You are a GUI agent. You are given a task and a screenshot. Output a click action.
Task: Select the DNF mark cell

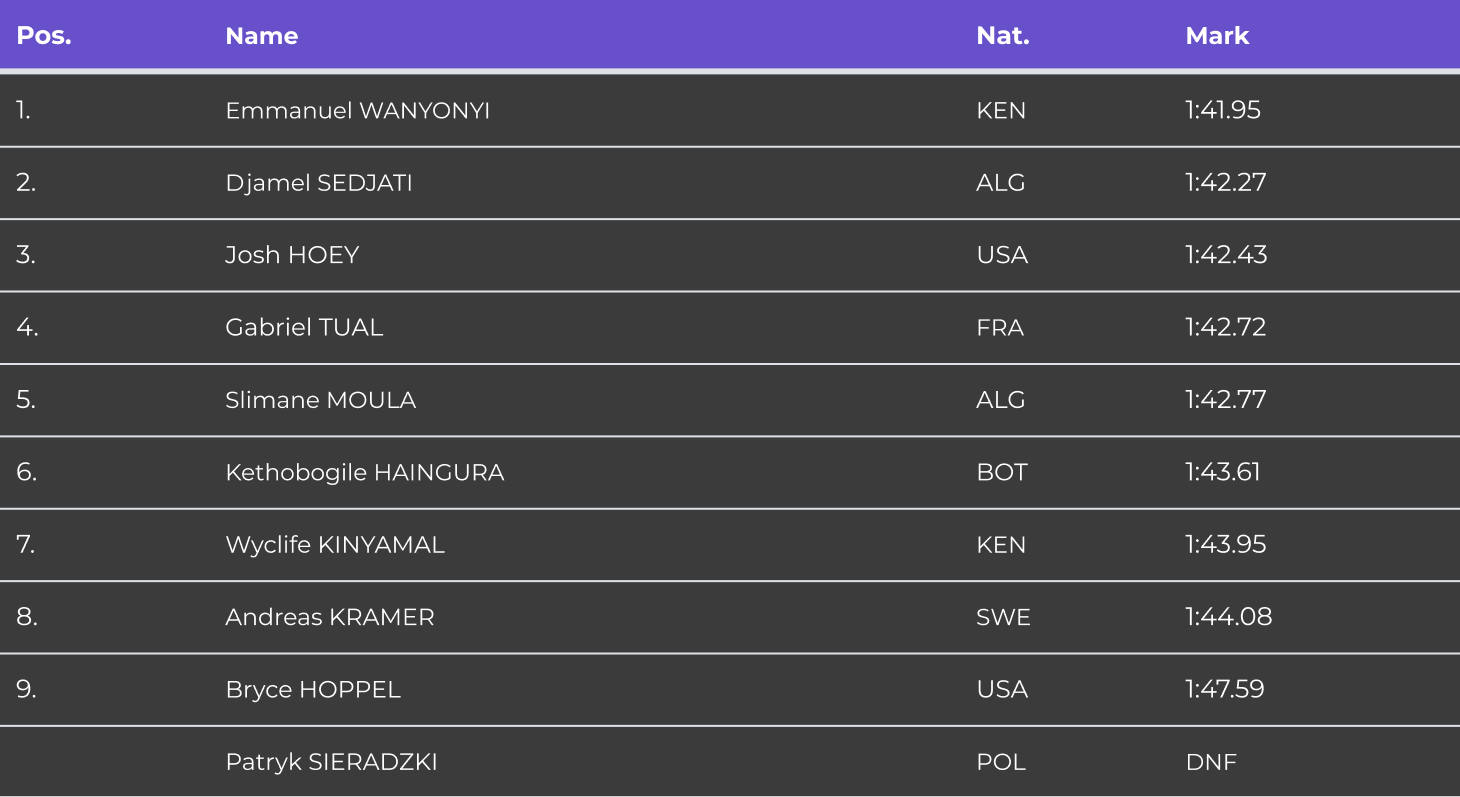[x=1211, y=762]
